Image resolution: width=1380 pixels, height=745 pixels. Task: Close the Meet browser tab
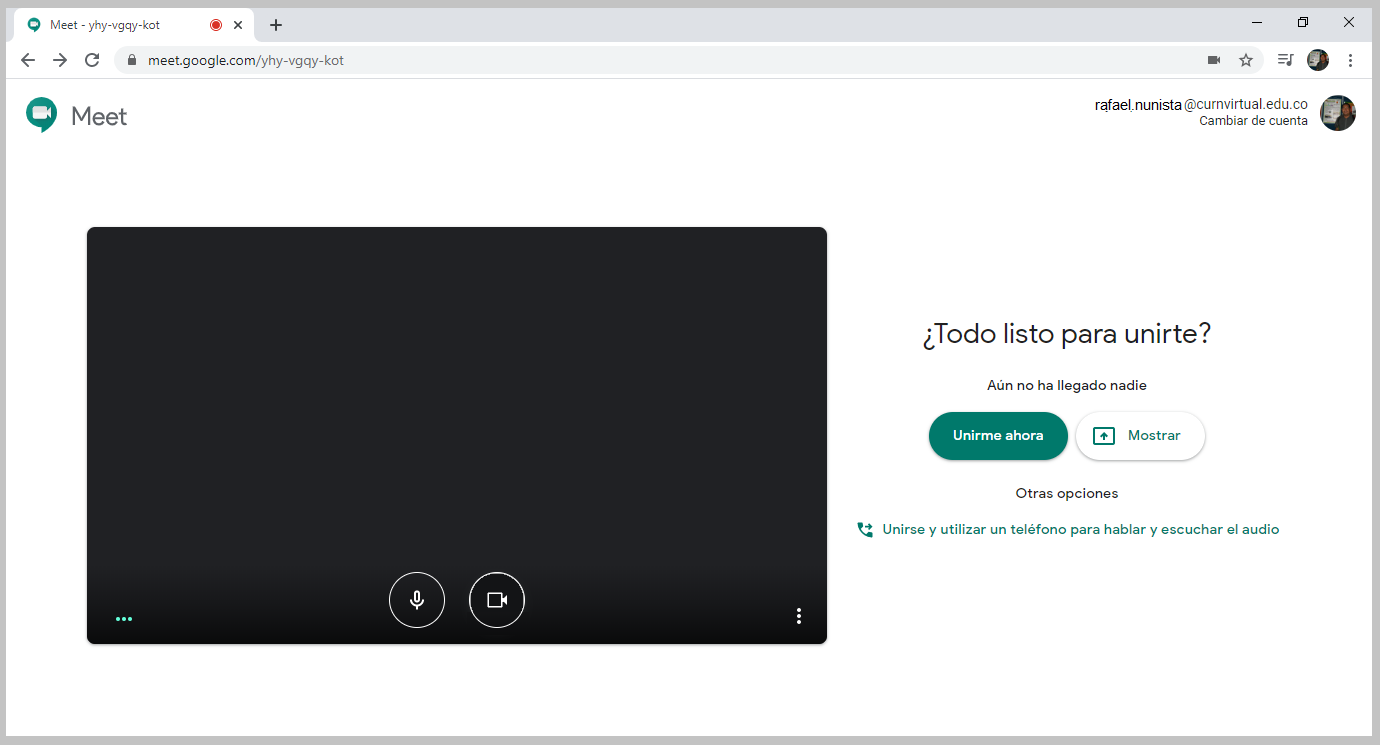[238, 25]
